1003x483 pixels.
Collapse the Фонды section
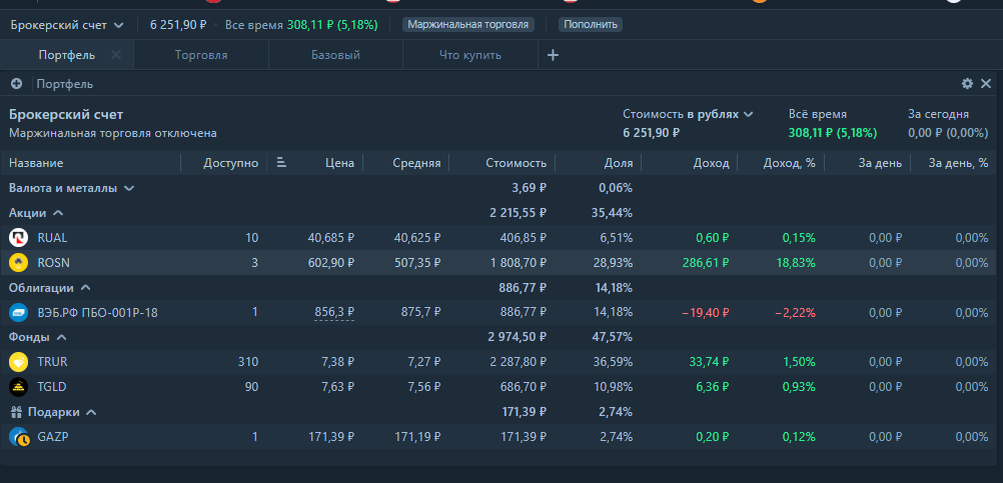pos(38,337)
